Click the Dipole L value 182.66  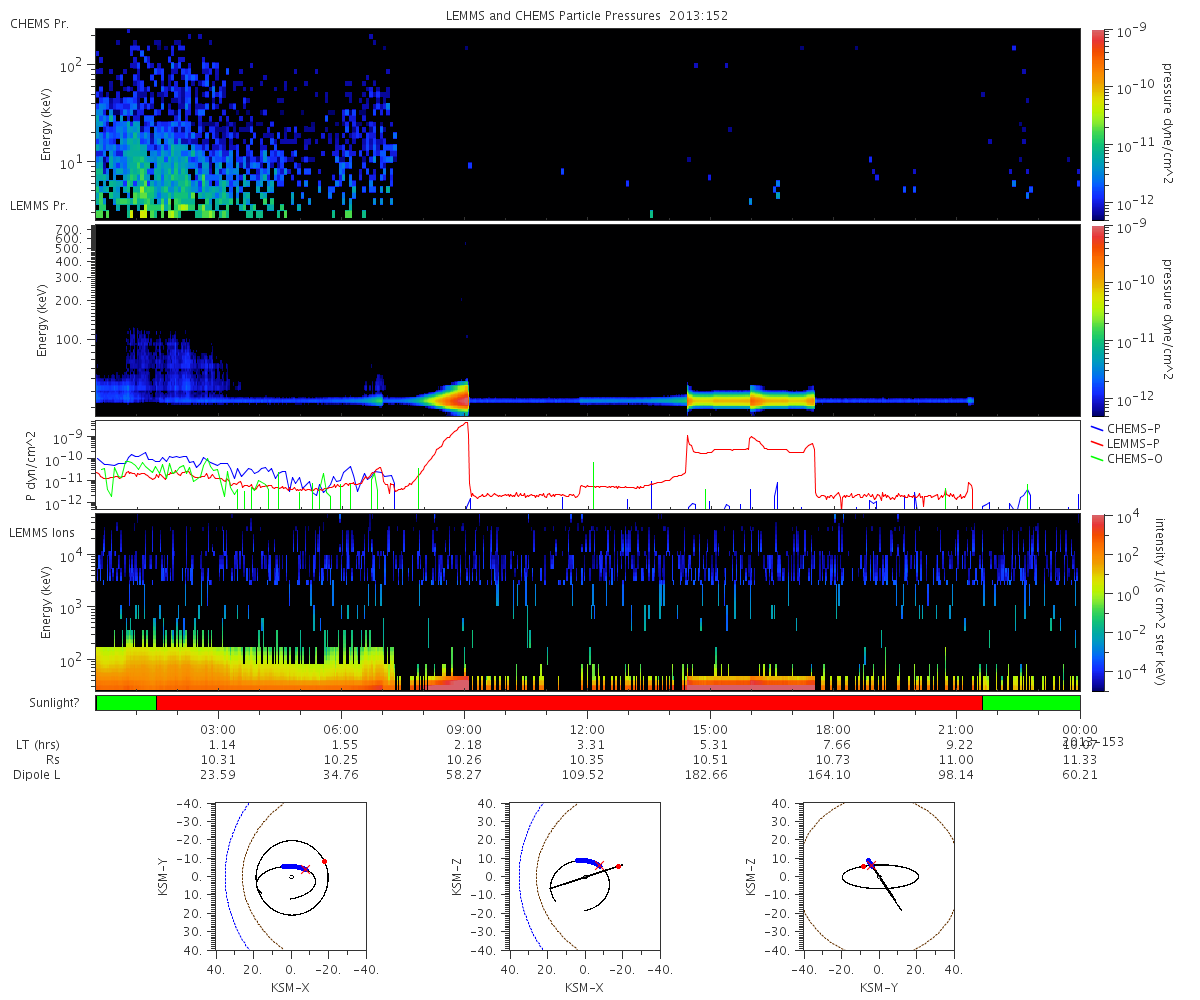[x=711, y=774]
